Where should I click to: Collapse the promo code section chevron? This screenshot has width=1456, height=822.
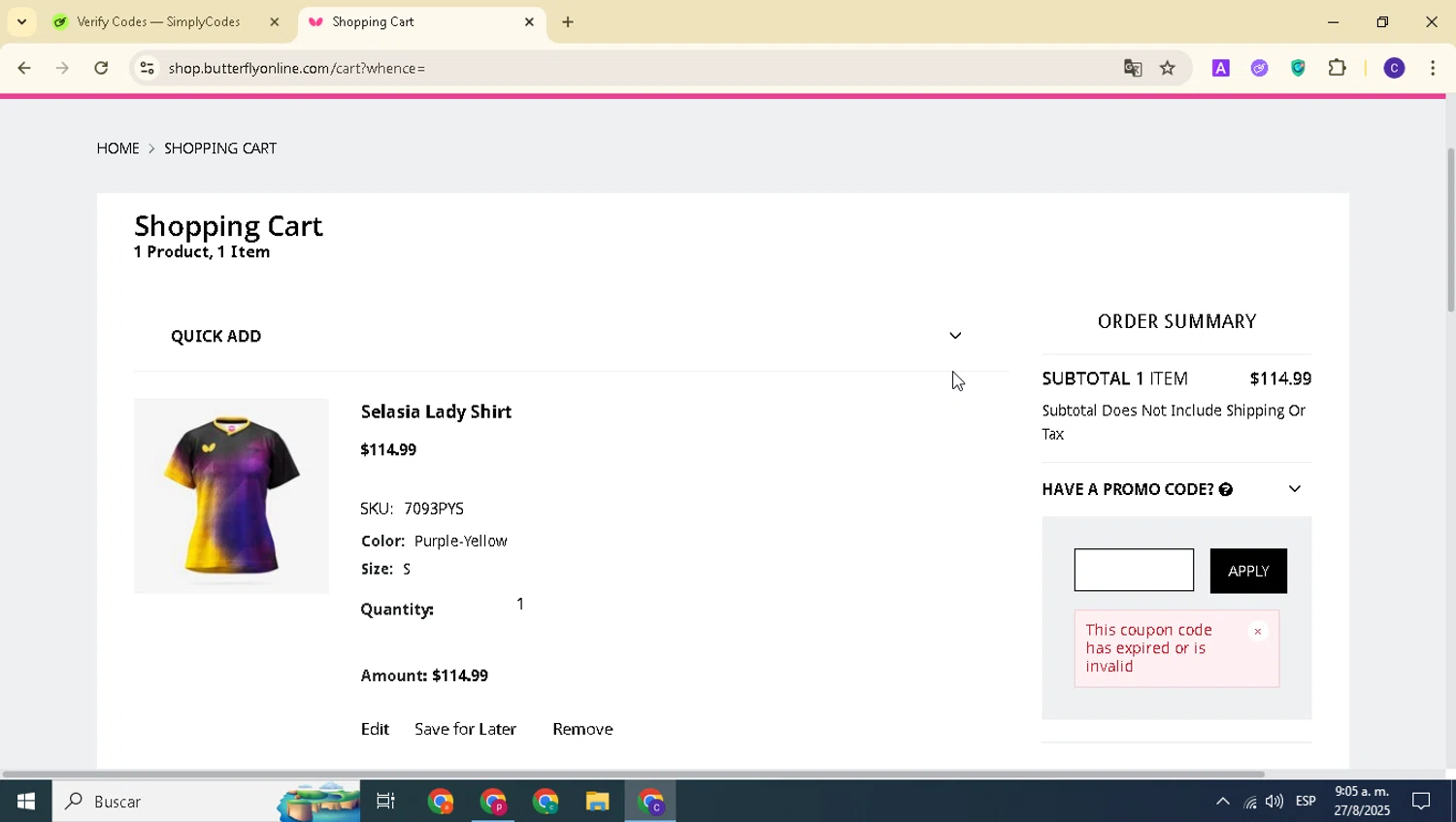[x=1294, y=489]
